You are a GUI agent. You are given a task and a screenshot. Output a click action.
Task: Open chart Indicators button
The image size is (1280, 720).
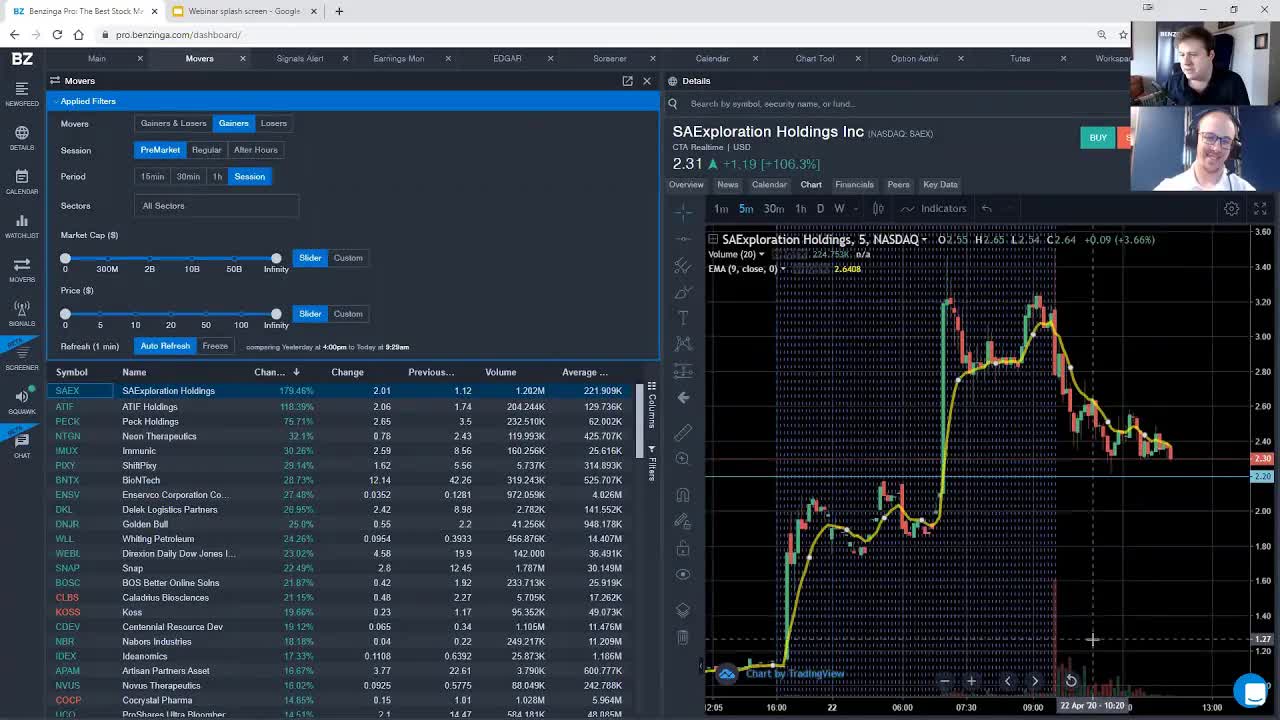coord(934,208)
